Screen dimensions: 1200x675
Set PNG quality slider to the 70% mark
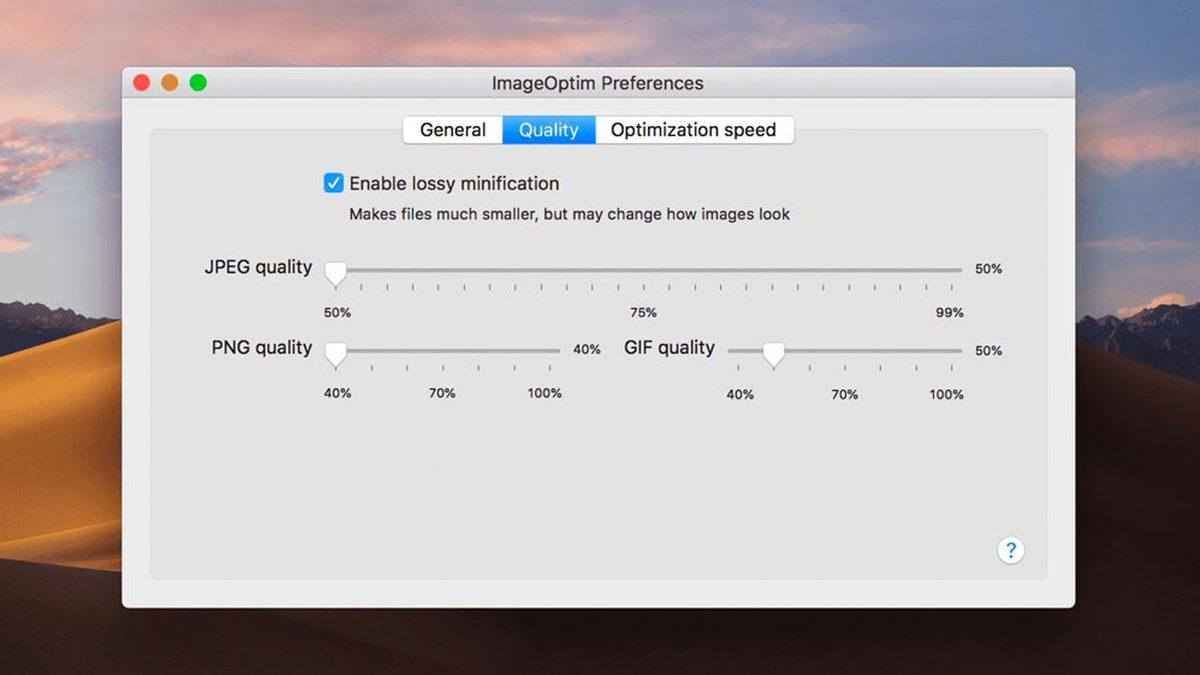tap(442, 351)
